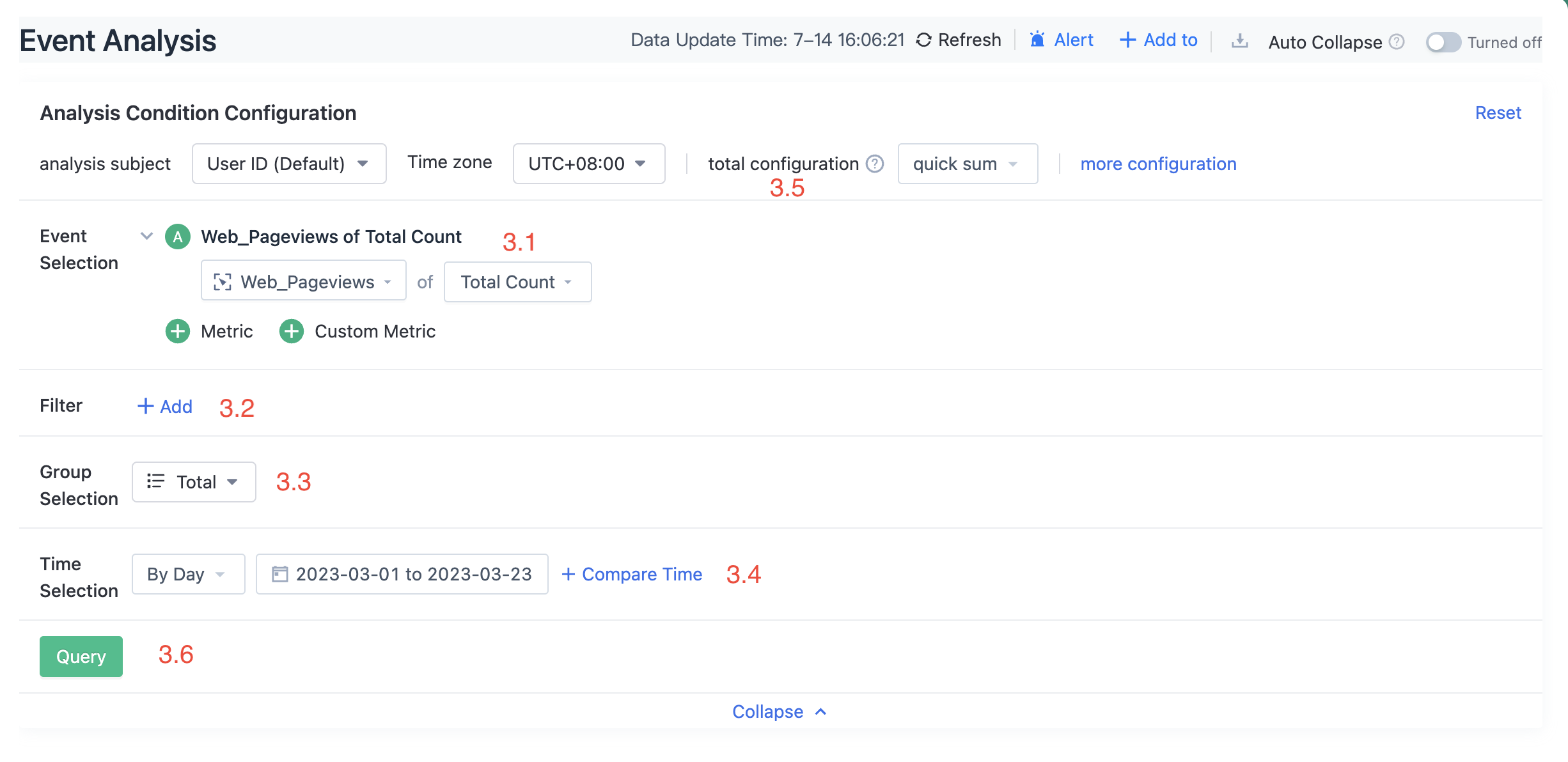Open the User ID (Default) analysis subject dropdown
The width and height of the screenshot is (1568, 762).
point(288,164)
